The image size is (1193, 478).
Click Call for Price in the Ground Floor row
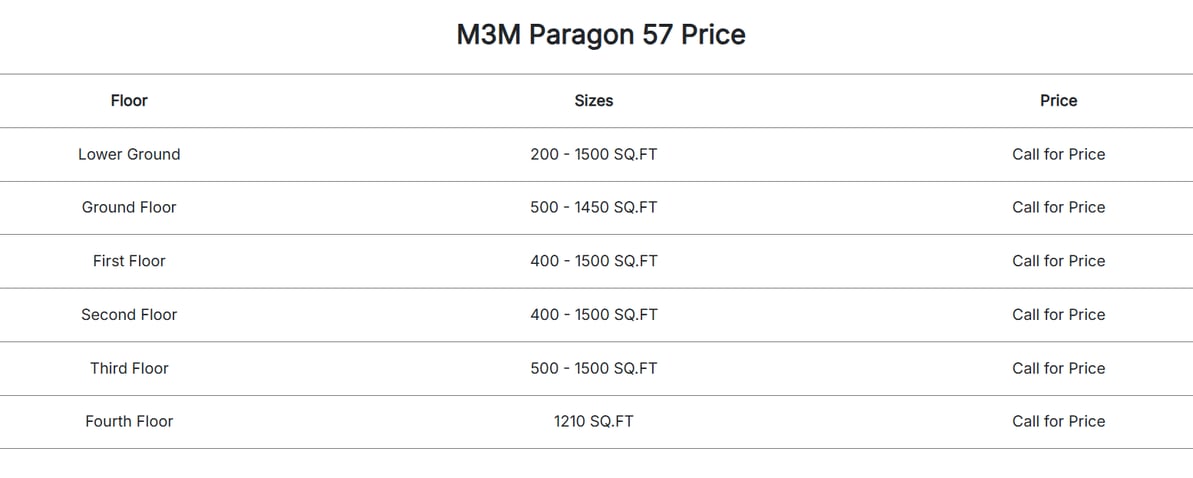[x=1058, y=208]
